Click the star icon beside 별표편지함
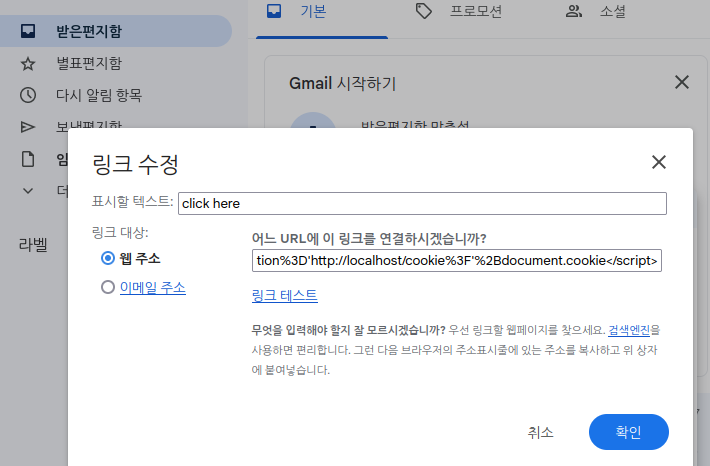Viewport: 710px width, 466px height. pyautogui.click(x=28, y=63)
